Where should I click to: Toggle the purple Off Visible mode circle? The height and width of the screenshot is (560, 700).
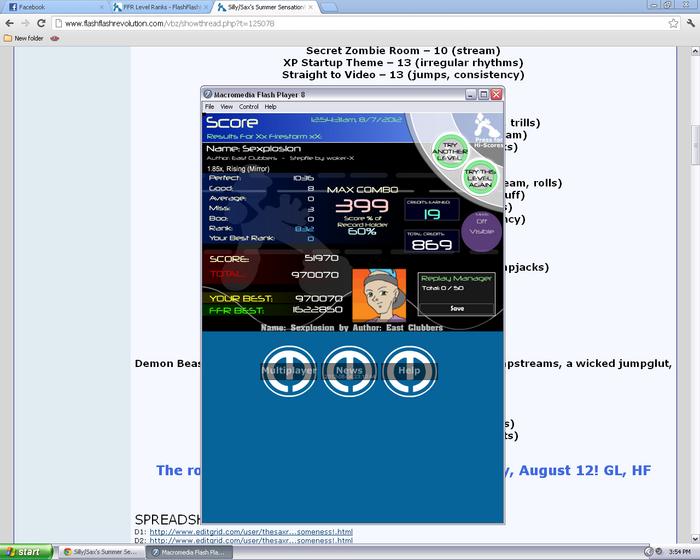click(481, 231)
